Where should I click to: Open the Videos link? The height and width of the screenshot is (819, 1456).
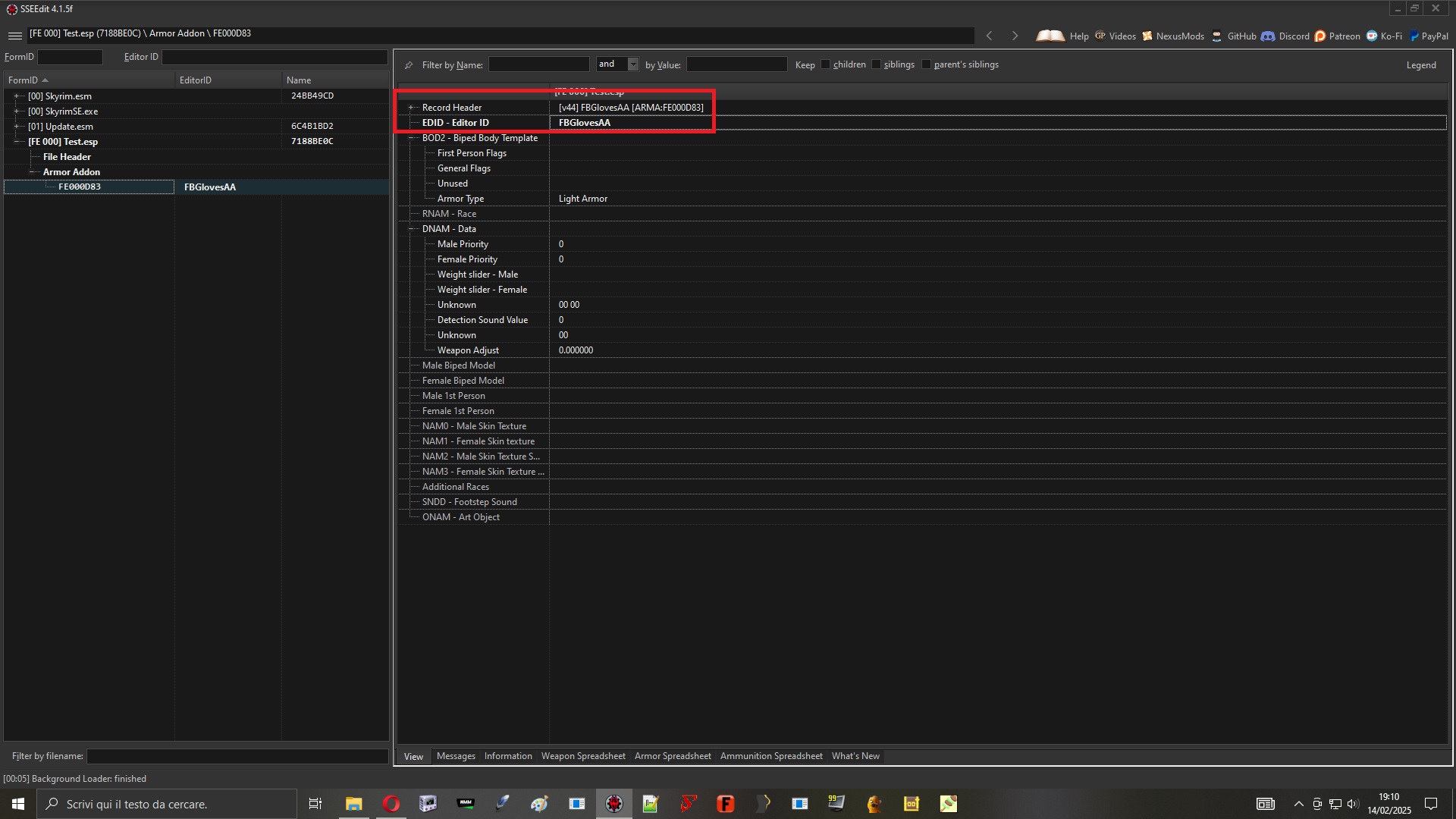(x=1116, y=36)
